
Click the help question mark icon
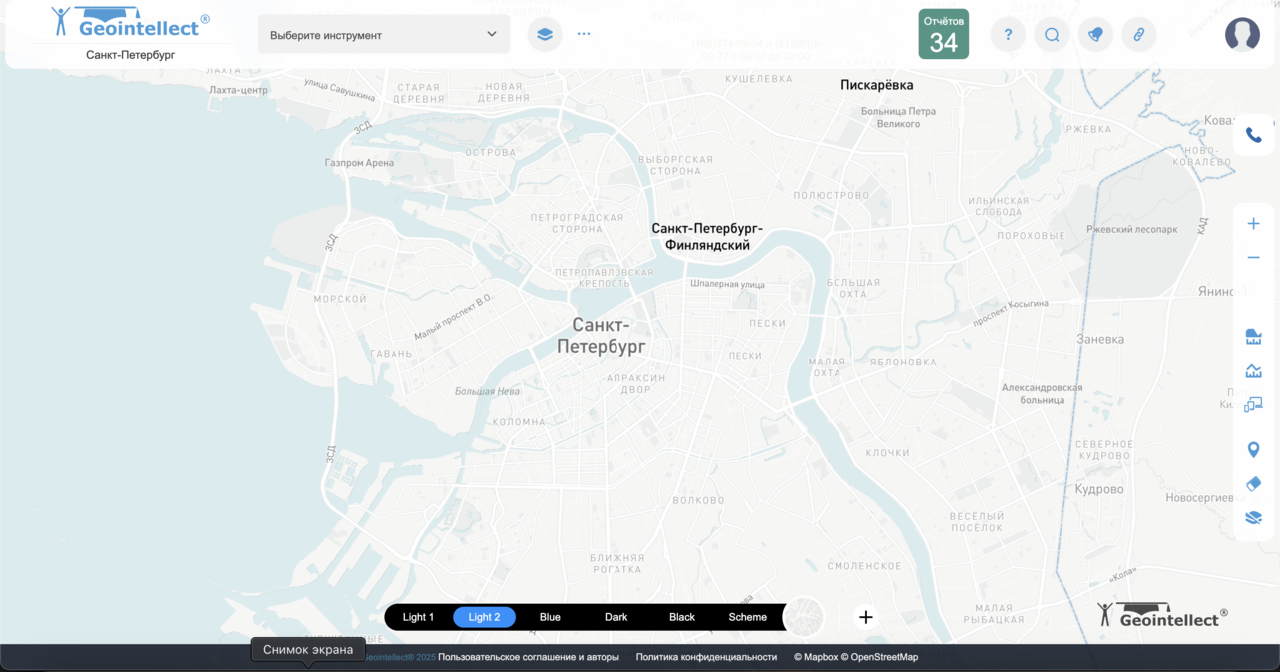click(x=1008, y=35)
